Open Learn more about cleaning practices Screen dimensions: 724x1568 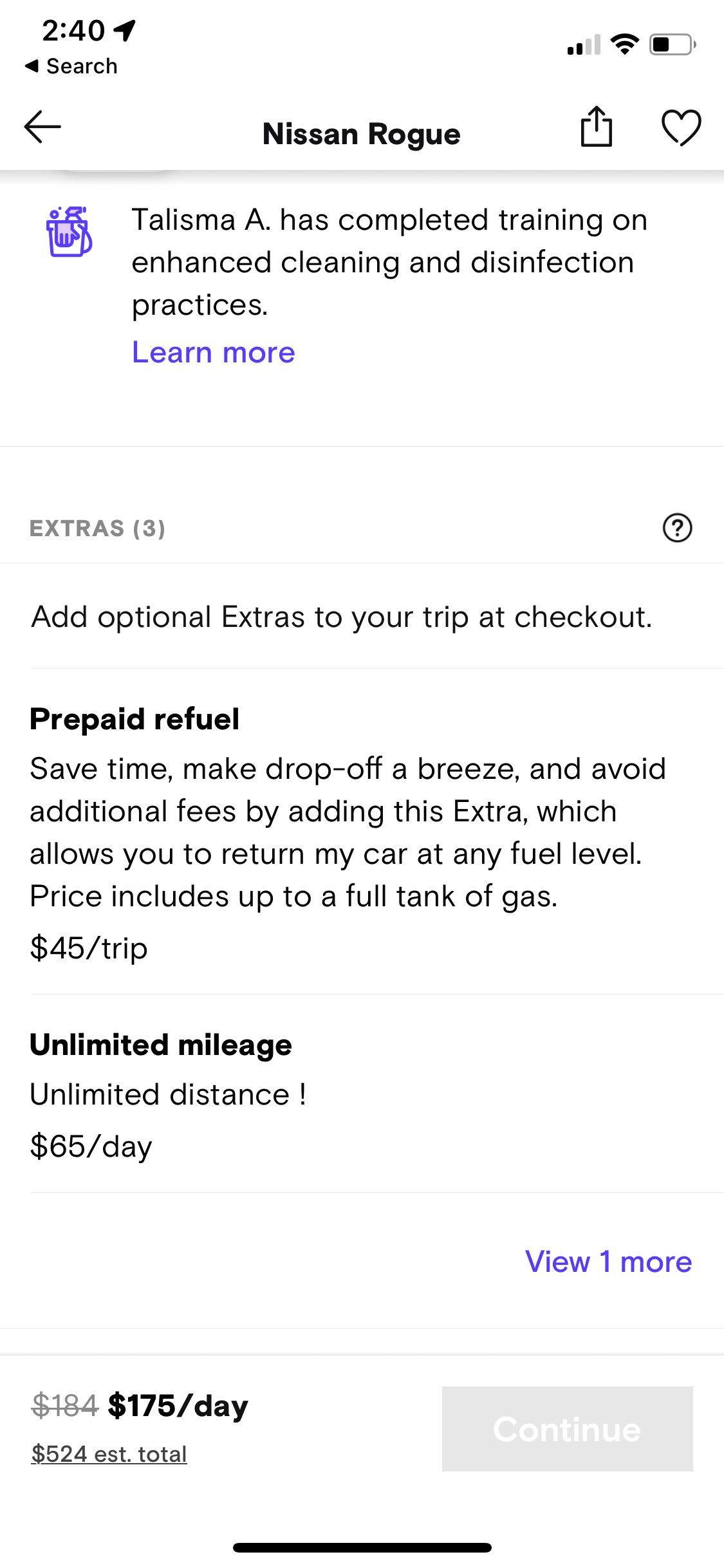tap(213, 352)
